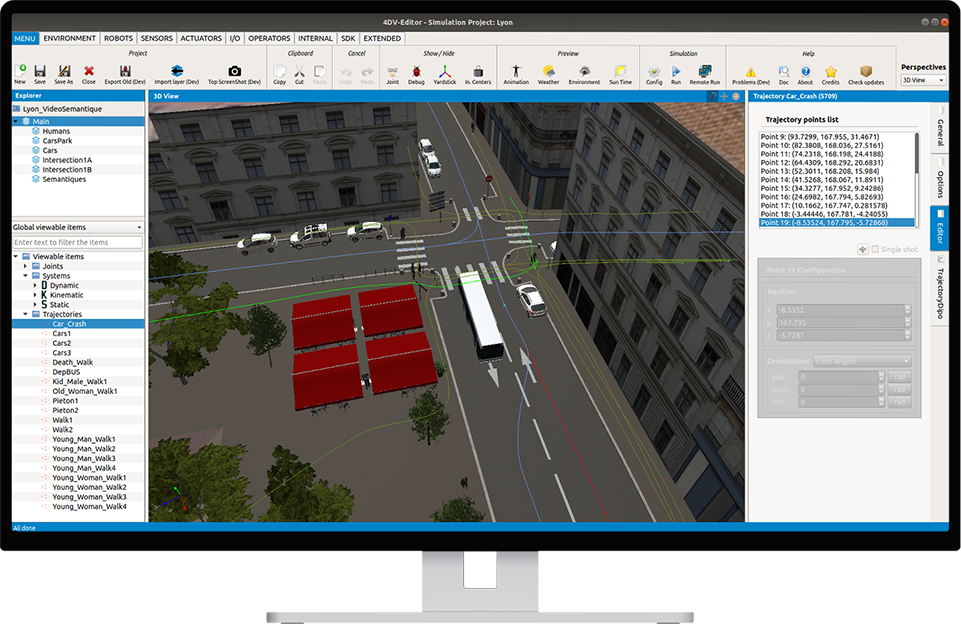Click the Import layer (Dev) icon

[176, 71]
